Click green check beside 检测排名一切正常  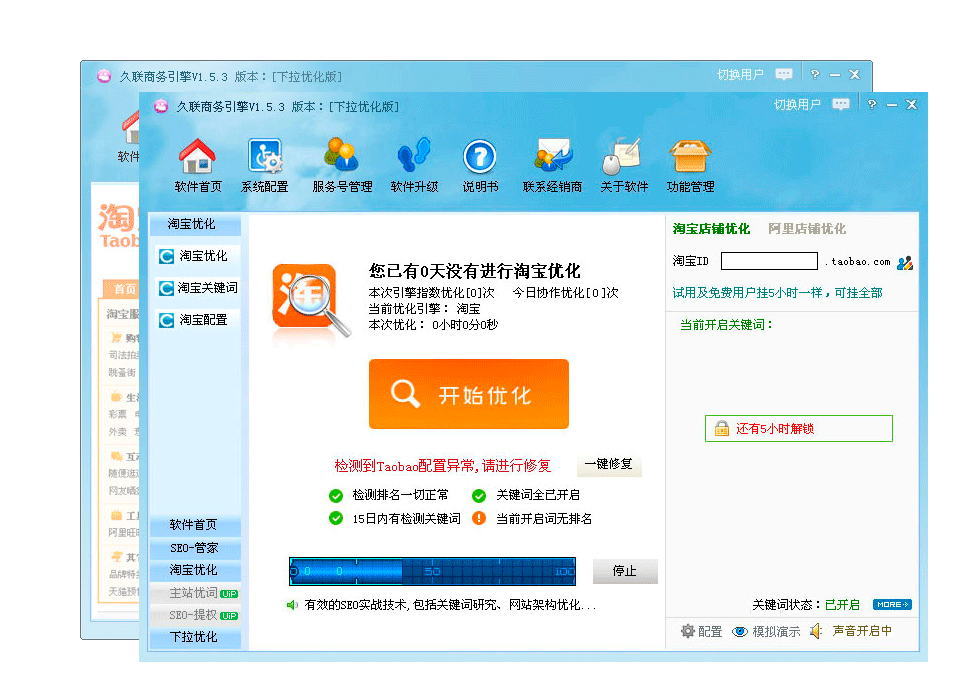pos(335,496)
